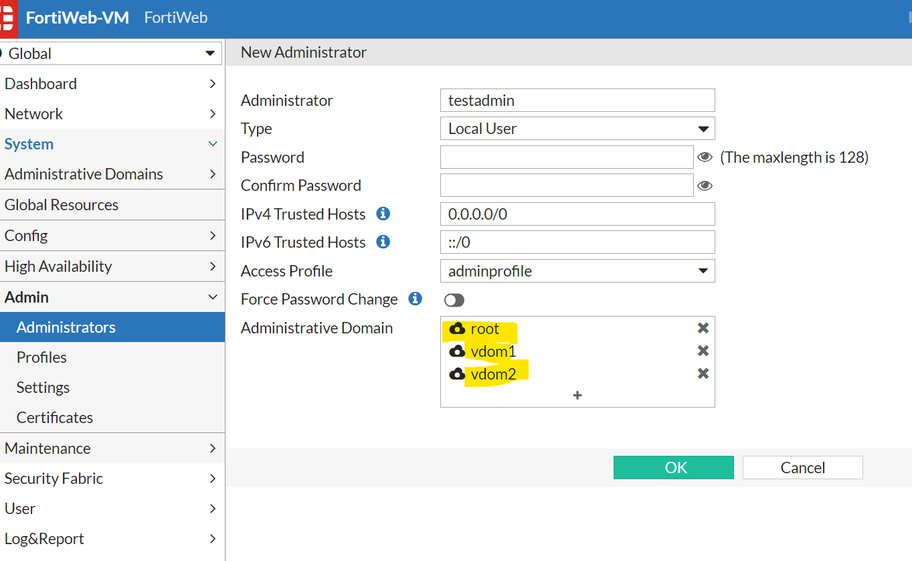The image size is (912, 561).
Task: Open the Global domain selector dropdown
Action: (x=111, y=53)
